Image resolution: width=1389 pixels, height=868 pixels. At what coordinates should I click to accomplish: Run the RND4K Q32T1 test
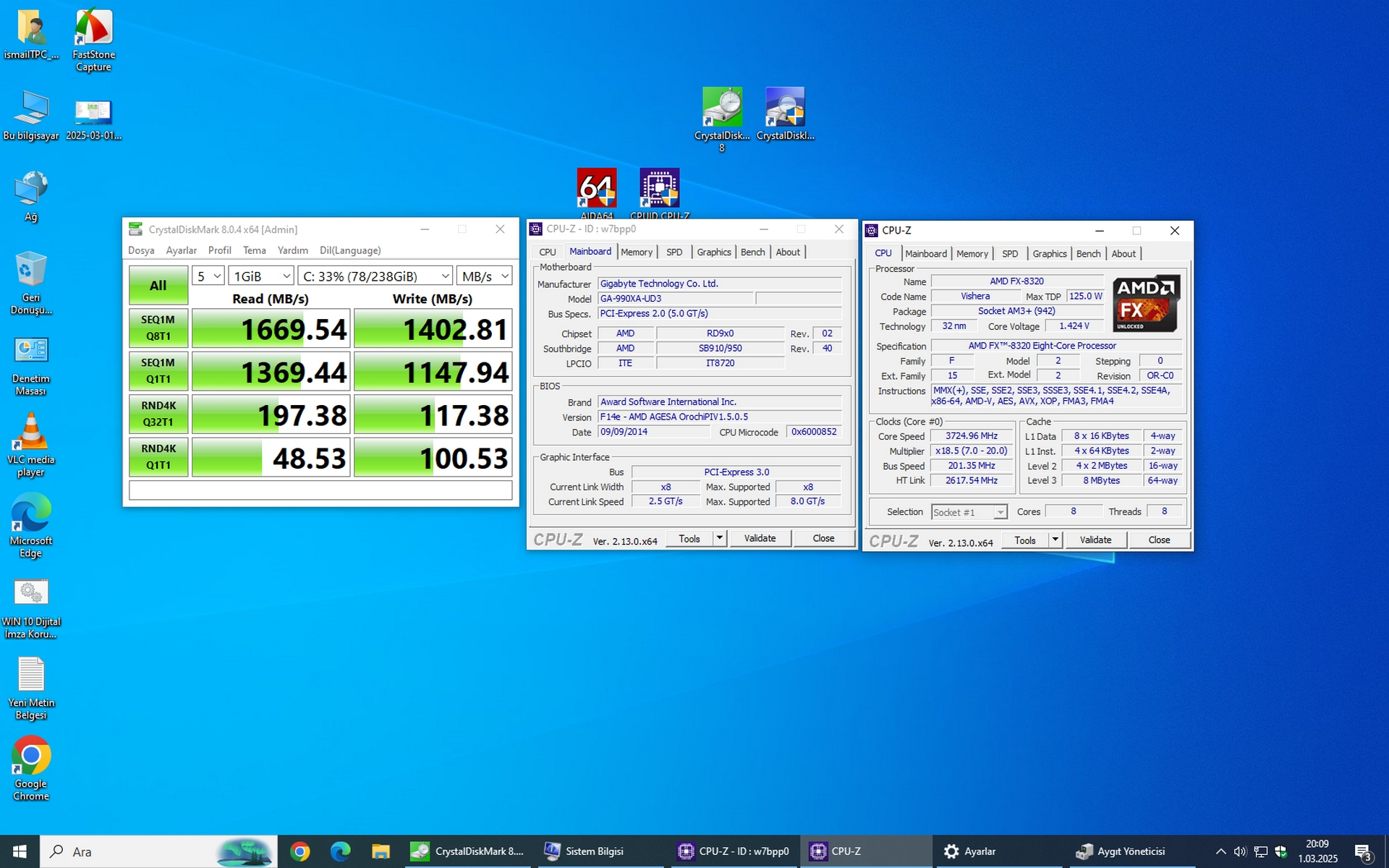click(x=158, y=414)
